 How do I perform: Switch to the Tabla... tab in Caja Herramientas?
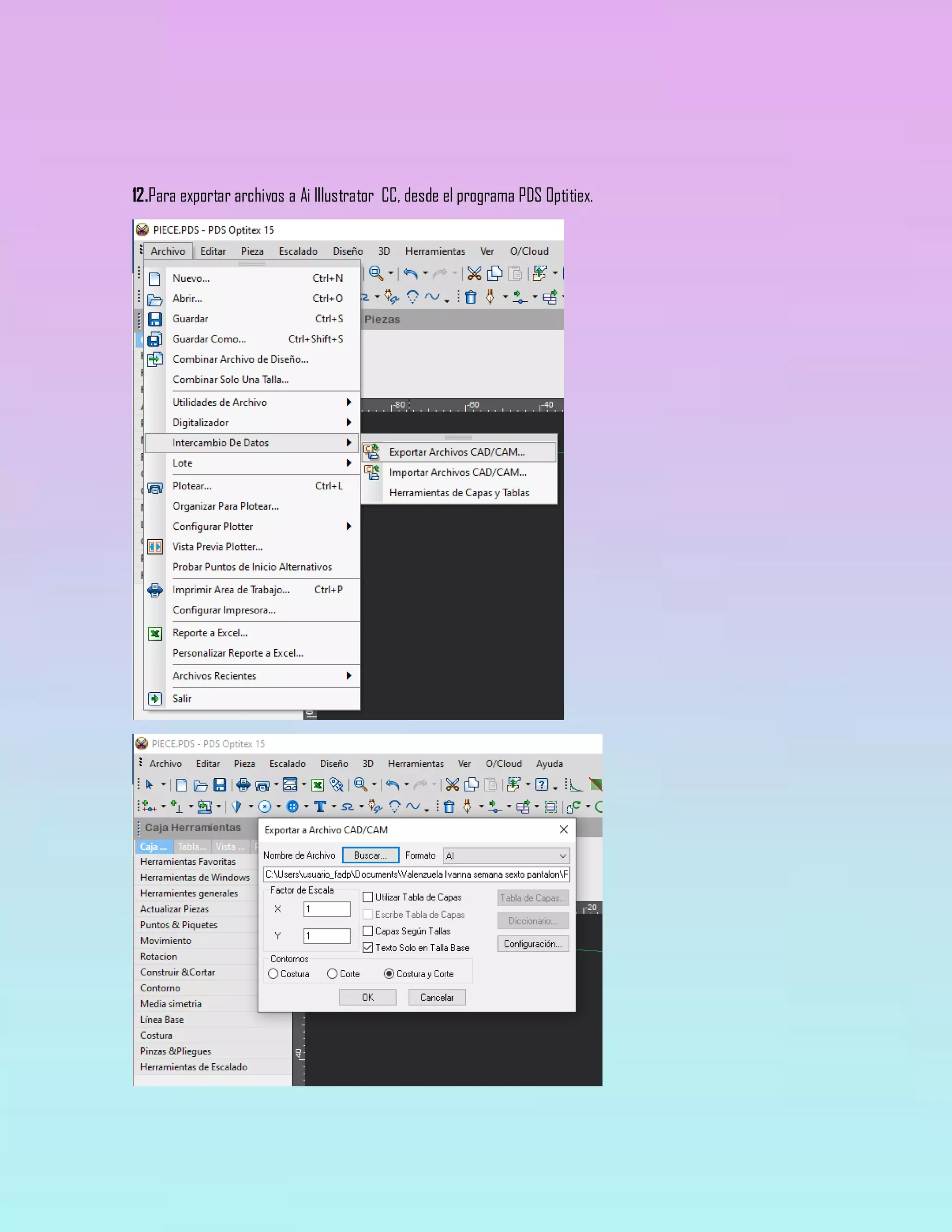tap(192, 847)
